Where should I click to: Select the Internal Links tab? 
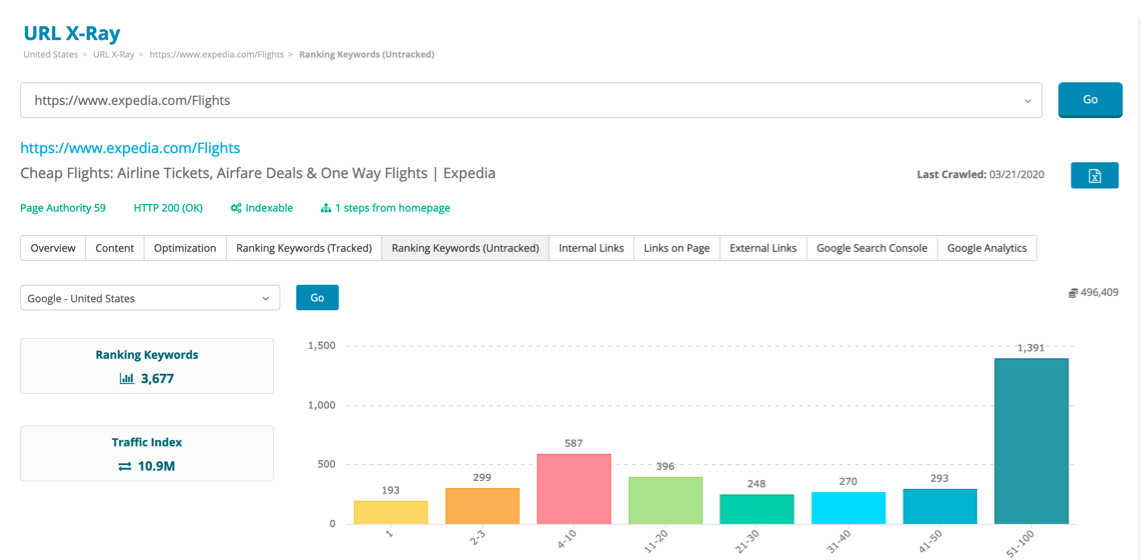click(591, 248)
